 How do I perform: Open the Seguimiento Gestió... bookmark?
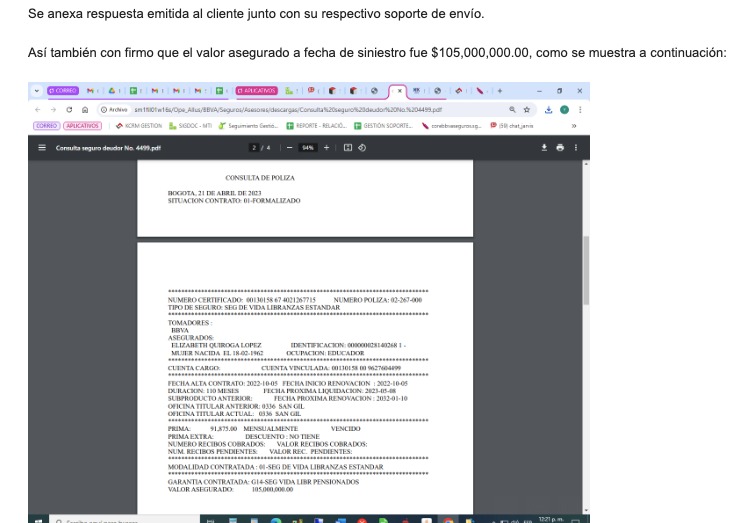click(248, 126)
